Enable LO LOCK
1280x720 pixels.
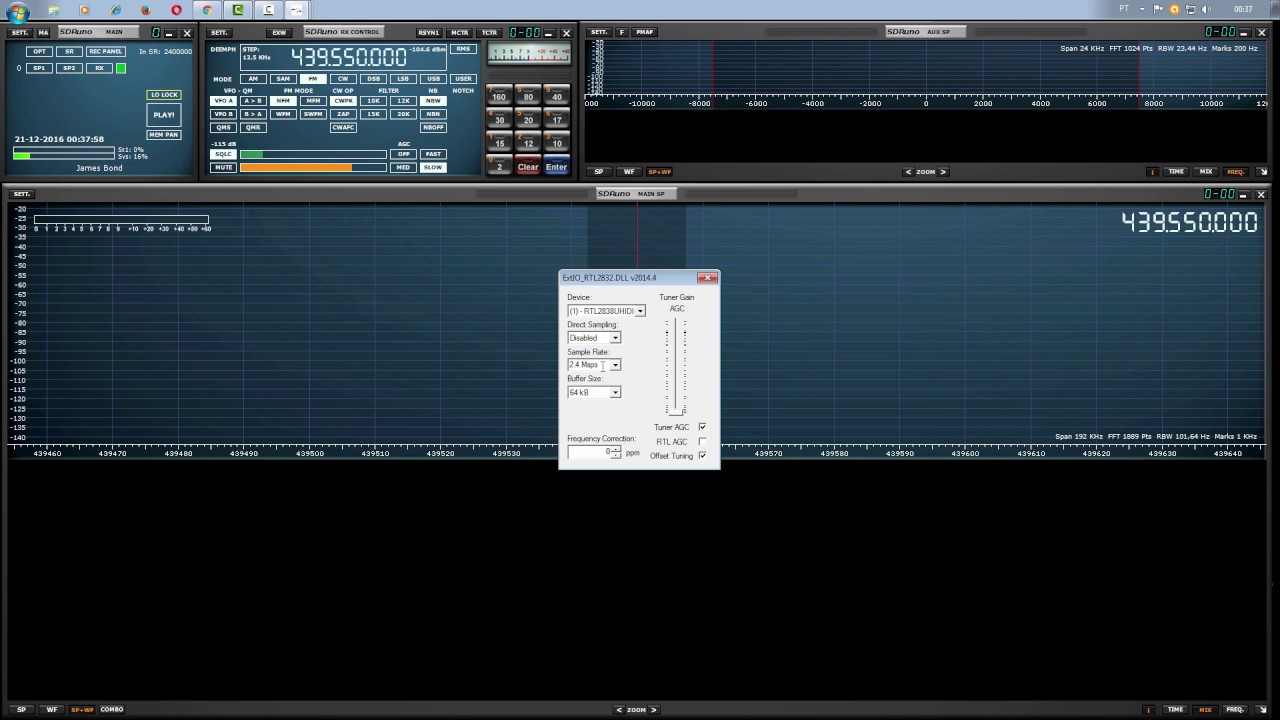coord(164,95)
